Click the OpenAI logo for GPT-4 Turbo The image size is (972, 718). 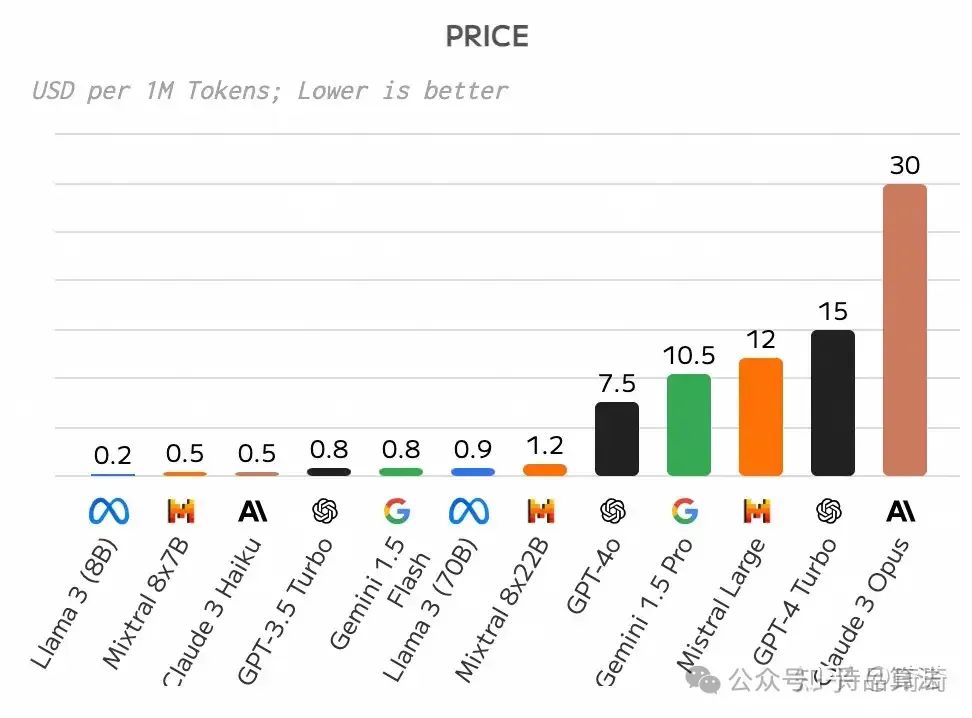click(829, 512)
